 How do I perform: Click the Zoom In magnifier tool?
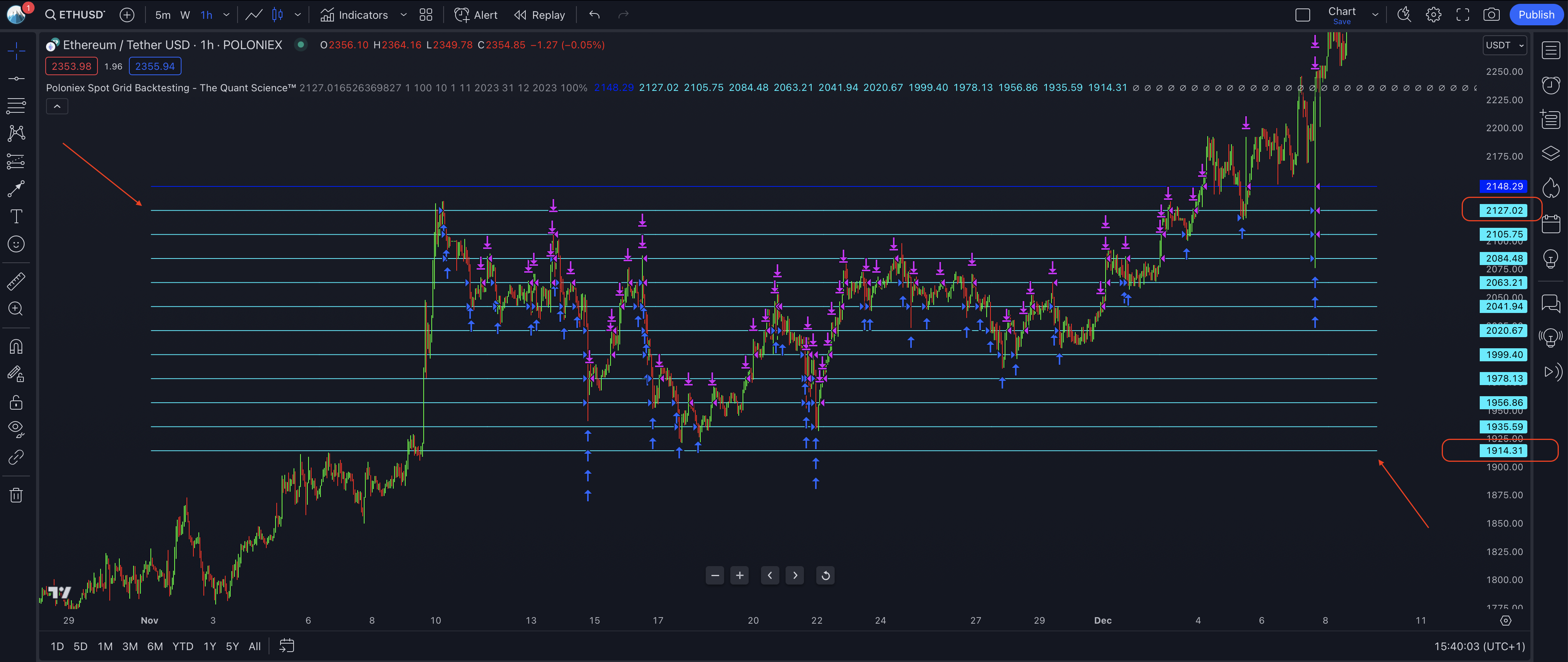(x=16, y=309)
